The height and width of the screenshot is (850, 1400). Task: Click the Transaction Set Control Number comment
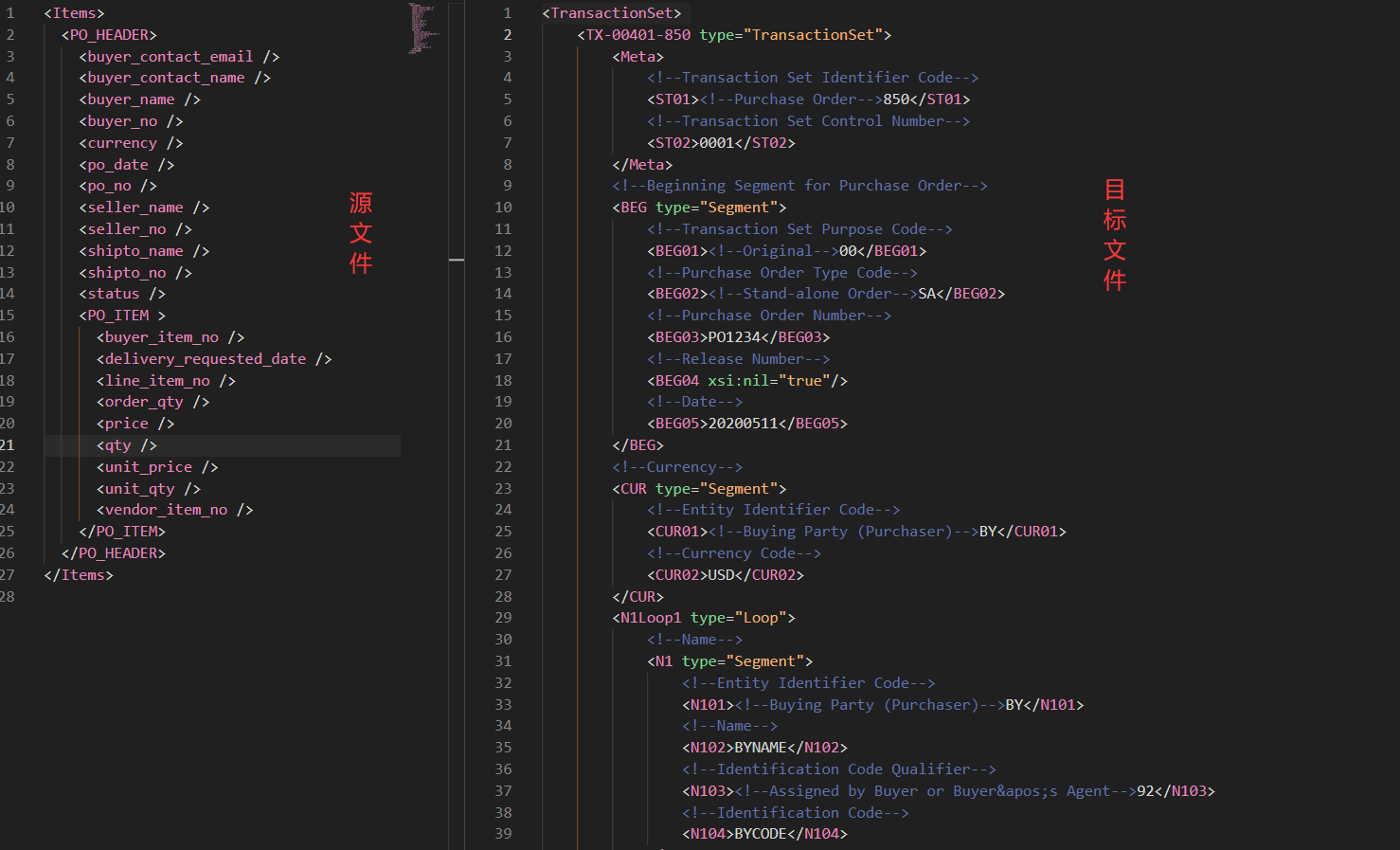(808, 121)
